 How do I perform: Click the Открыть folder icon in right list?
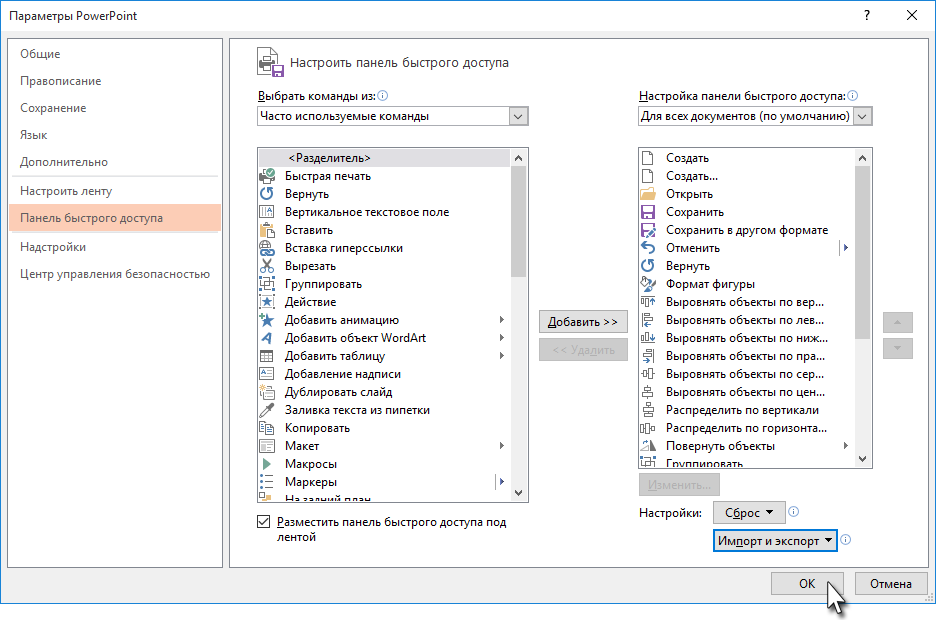click(648, 194)
